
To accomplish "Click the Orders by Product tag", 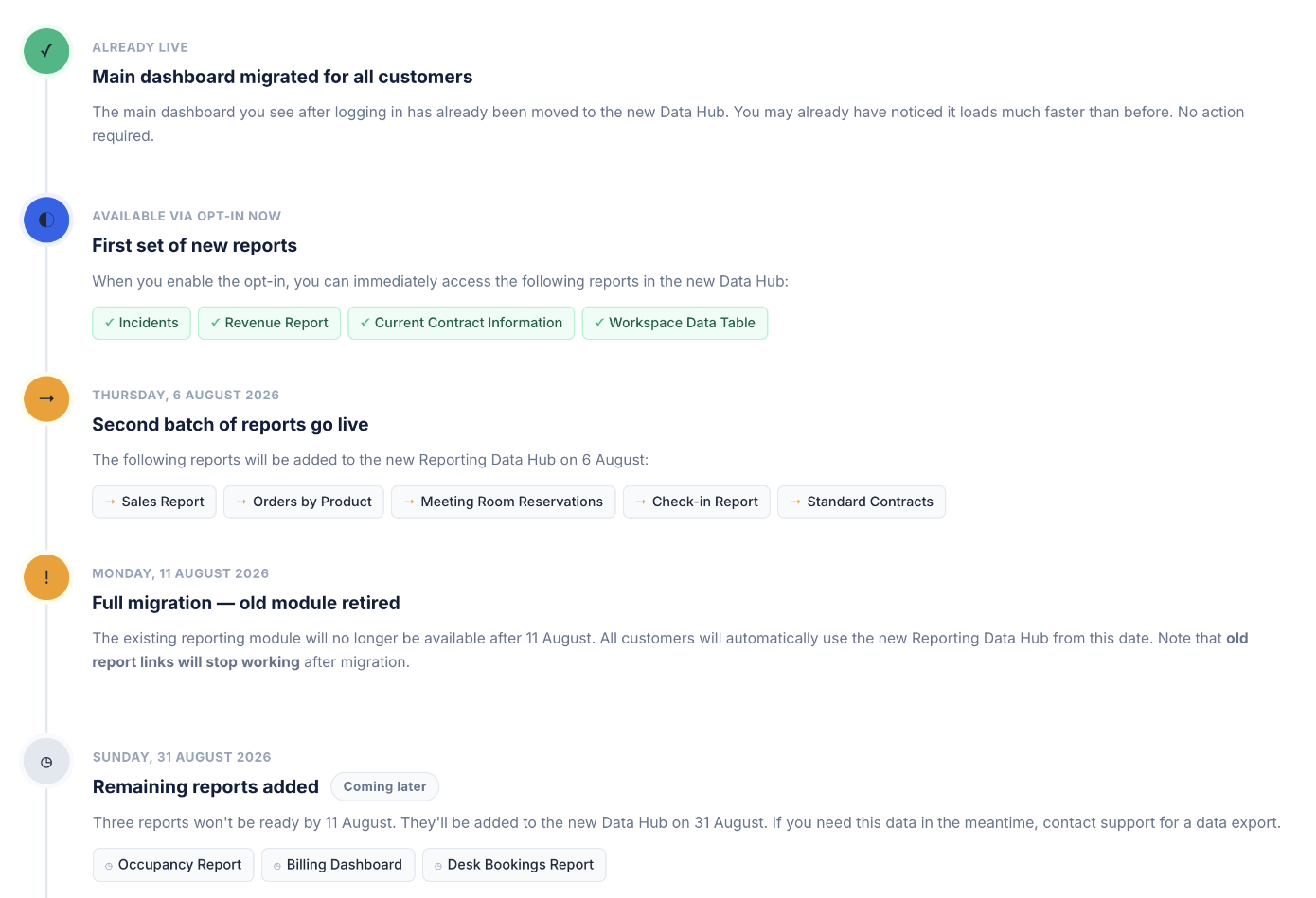I will click(304, 502).
